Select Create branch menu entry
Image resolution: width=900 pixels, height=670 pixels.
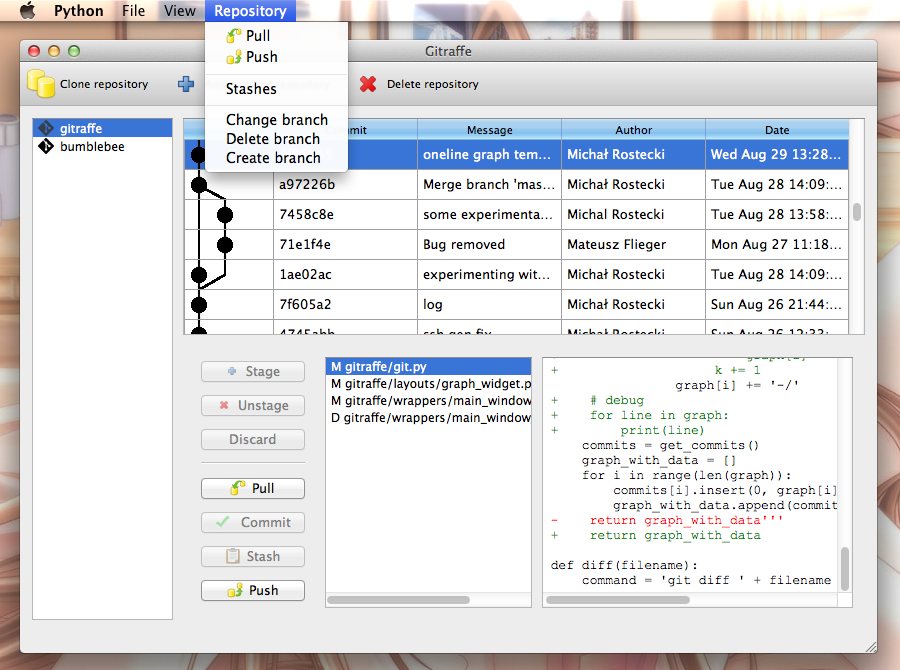point(276,158)
